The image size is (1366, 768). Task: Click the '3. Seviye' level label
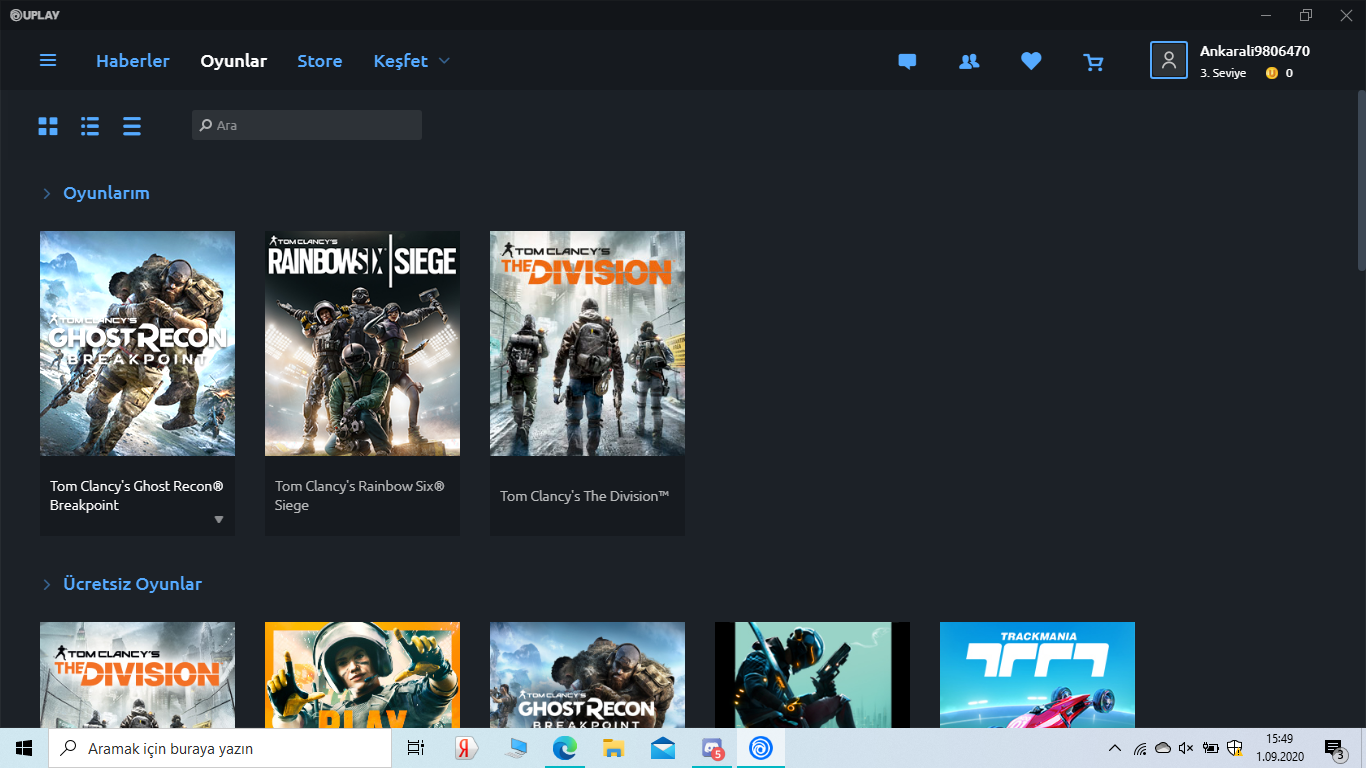click(x=1223, y=73)
